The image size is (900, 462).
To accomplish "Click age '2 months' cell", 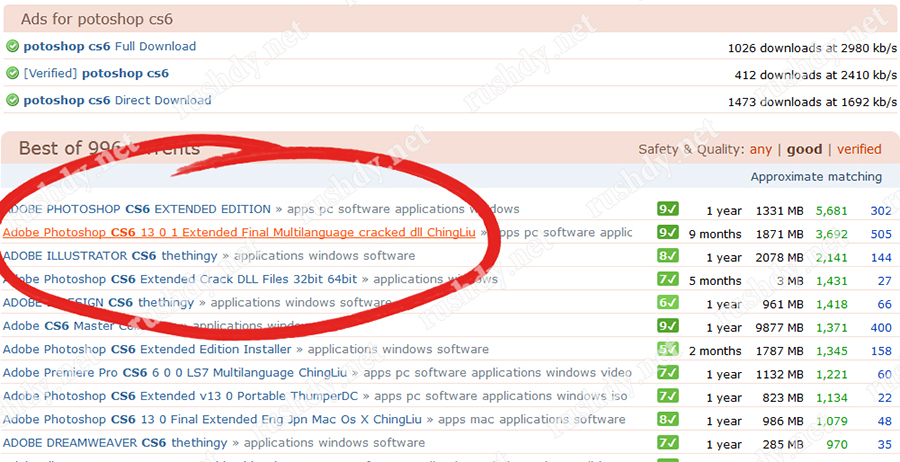I will point(715,351).
